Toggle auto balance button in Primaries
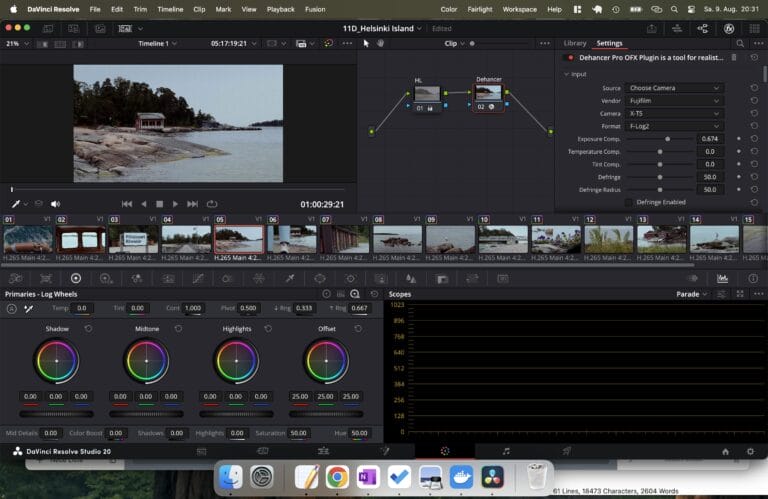Viewport: 768px width, 499px height. (x=12, y=309)
